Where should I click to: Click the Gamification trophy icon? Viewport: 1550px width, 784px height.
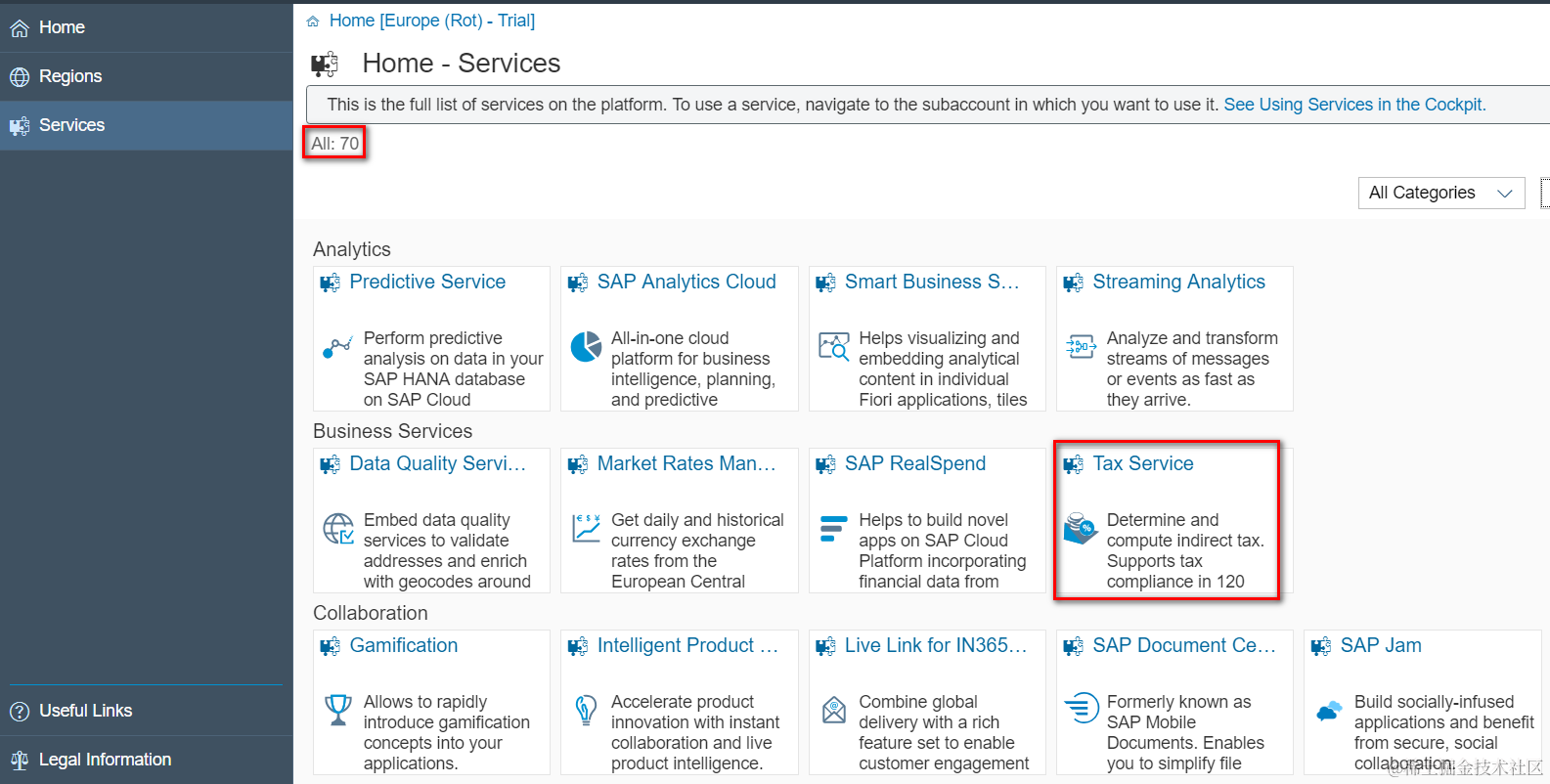click(x=338, y=710)
